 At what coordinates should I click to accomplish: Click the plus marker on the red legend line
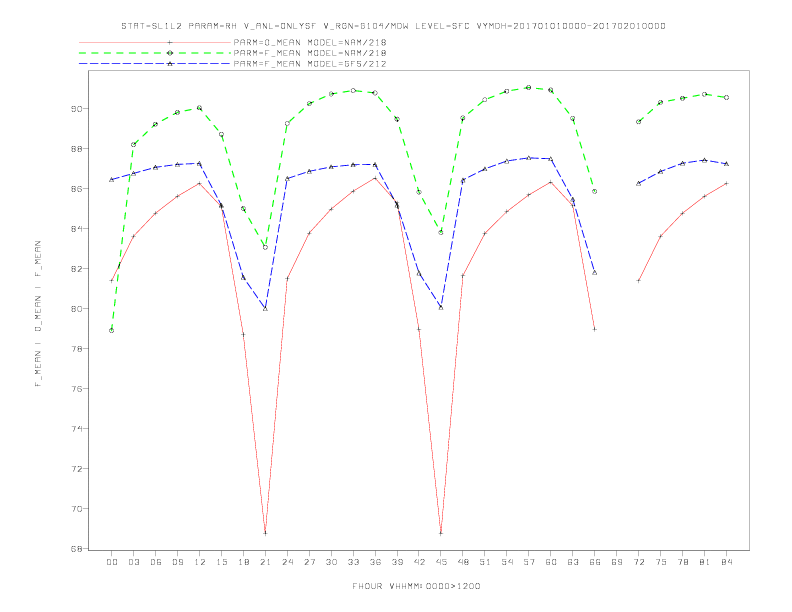click(170, 42)
